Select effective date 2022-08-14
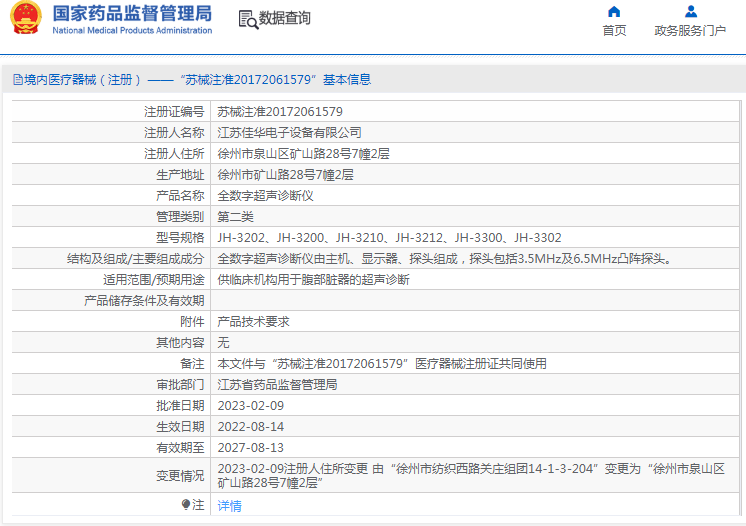 251,427
